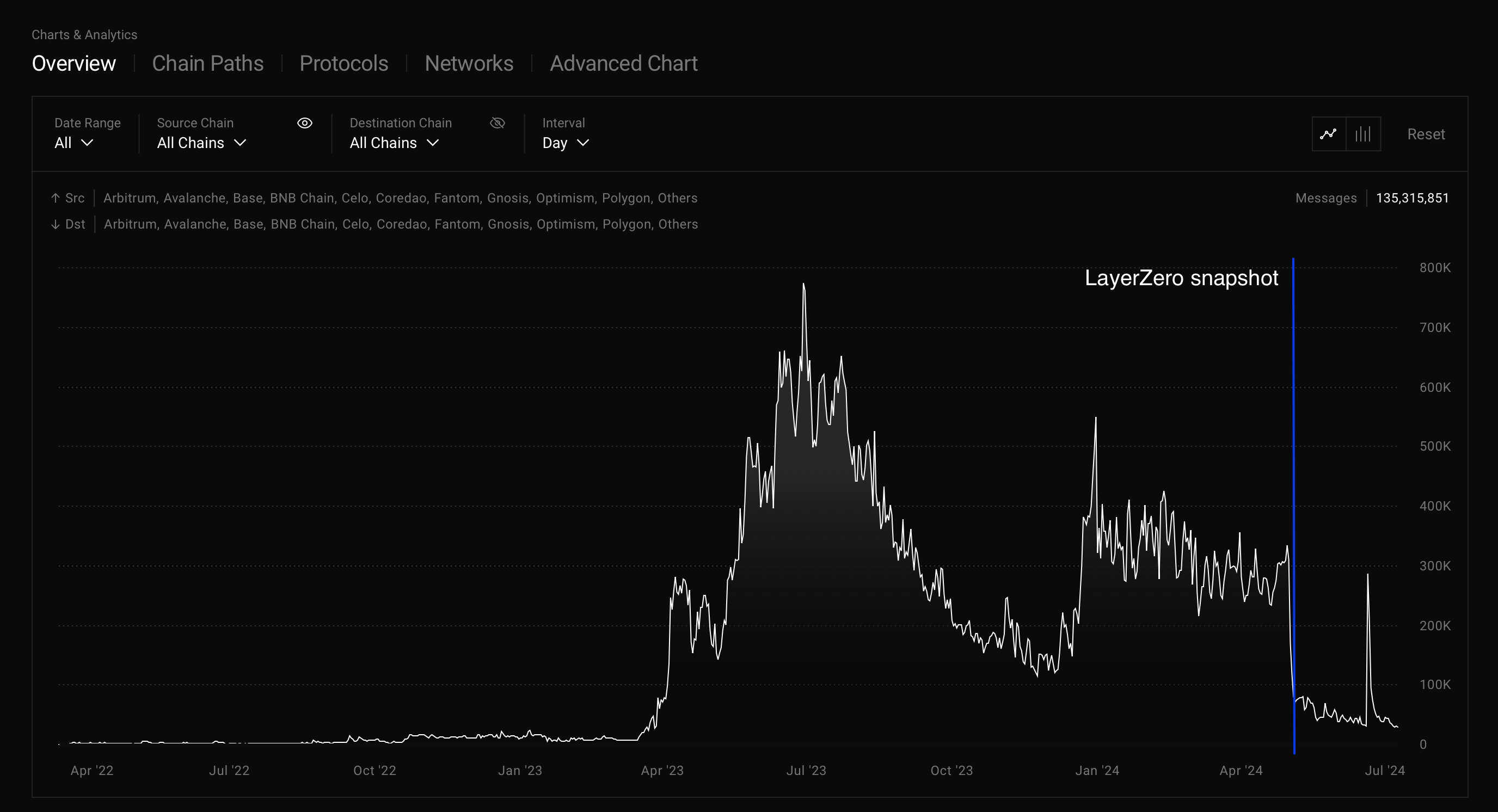
Task: Click the July 2023 peak on chart
Action: pos(803,285)
